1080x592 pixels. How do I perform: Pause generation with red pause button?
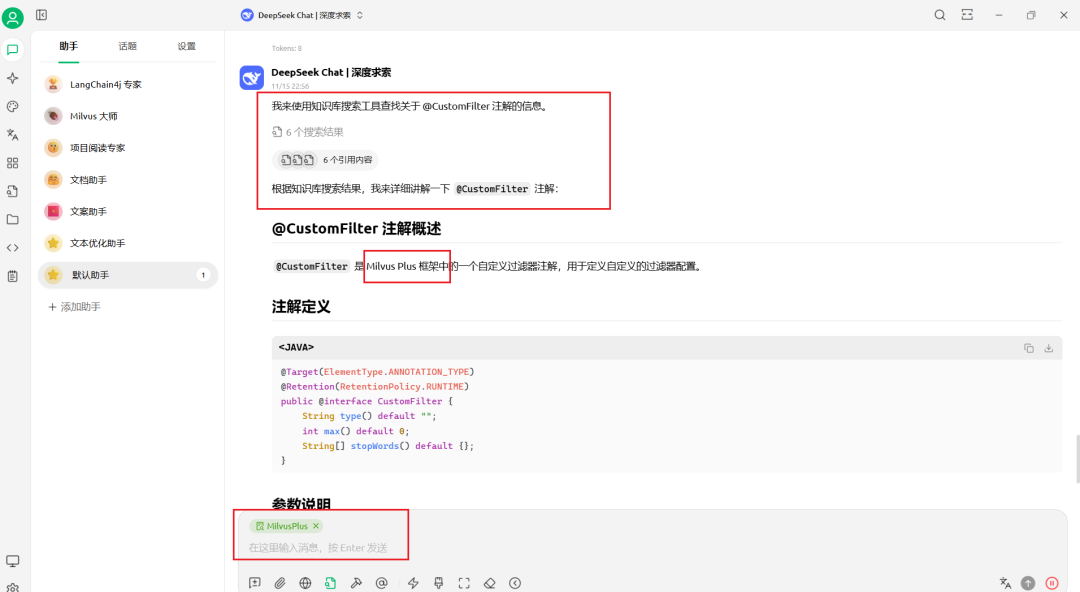pos(1052,583)
